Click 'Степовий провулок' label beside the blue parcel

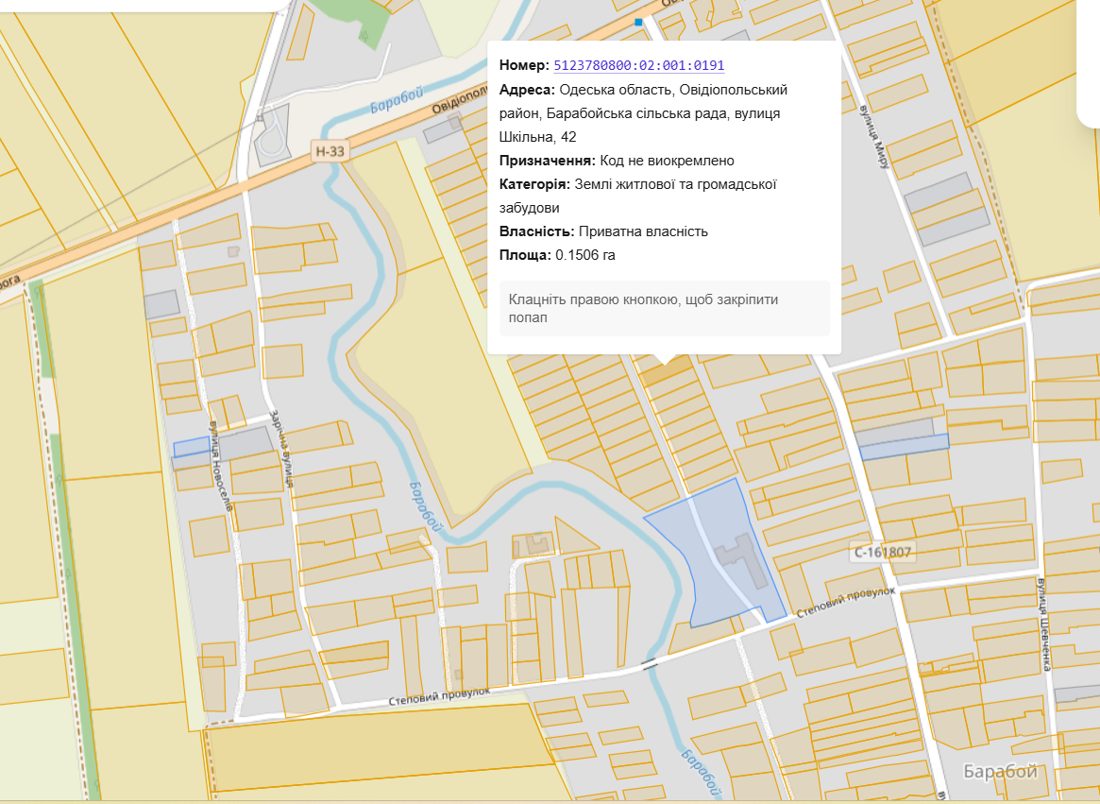845,603
